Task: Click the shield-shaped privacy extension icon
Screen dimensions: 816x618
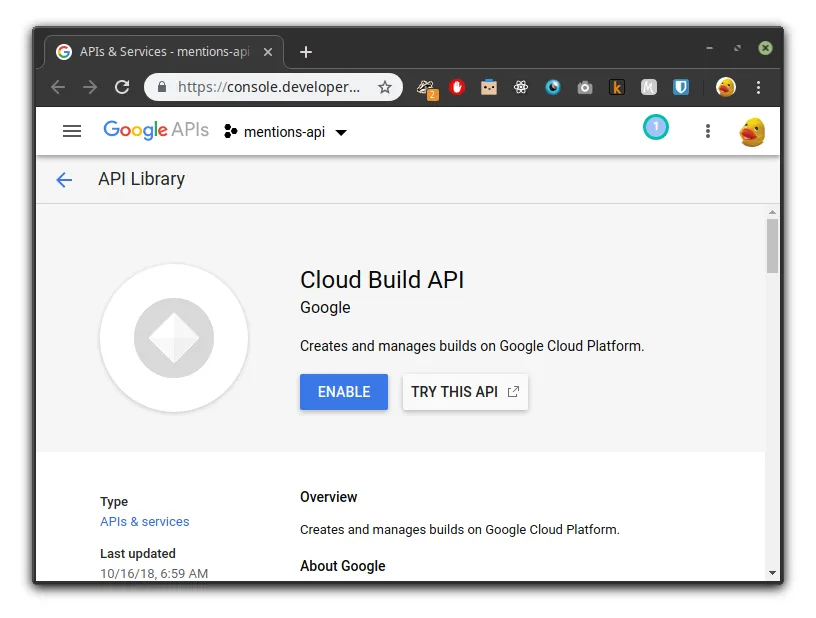Action: (681, 87)
